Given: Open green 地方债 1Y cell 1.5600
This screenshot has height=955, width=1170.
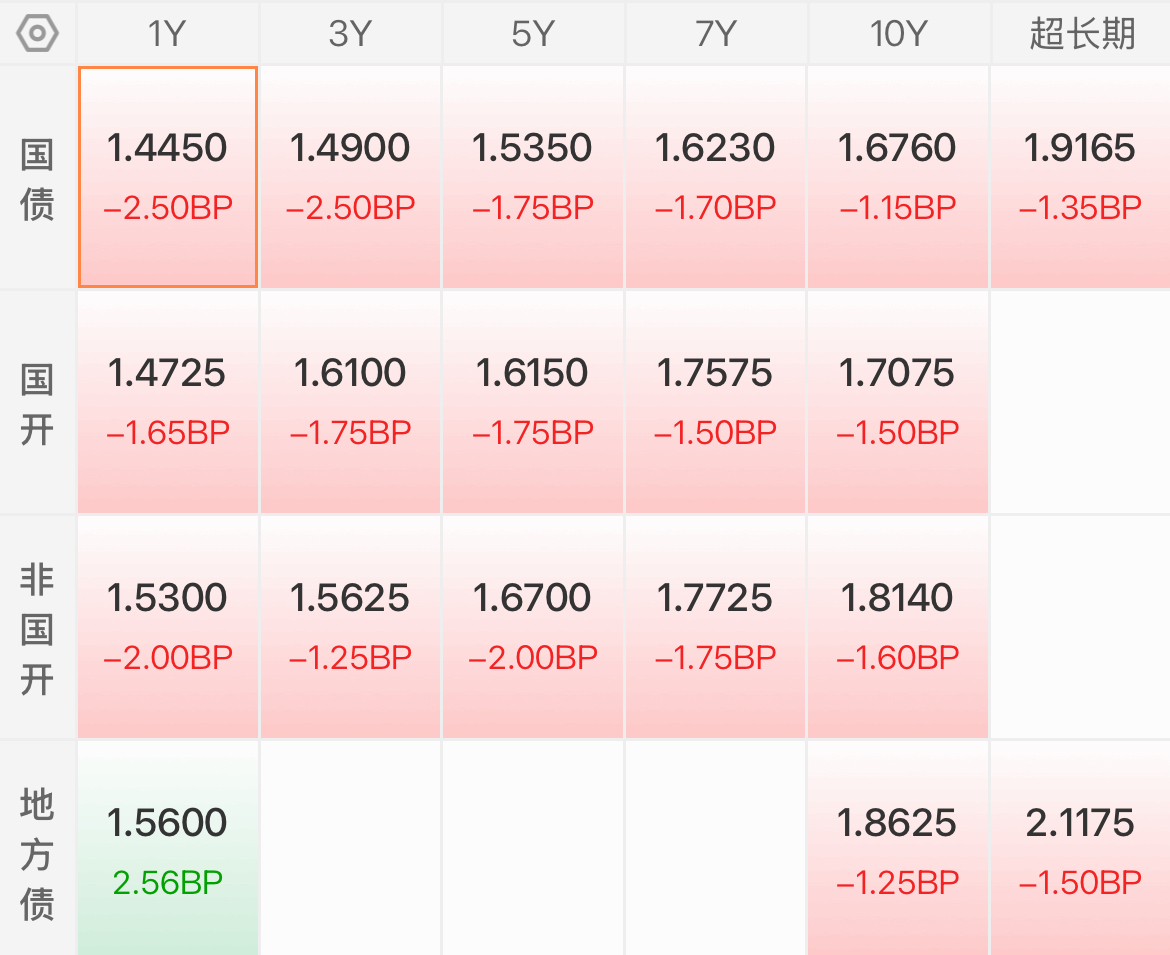Looking at the screenshot, I should point(168,849).
